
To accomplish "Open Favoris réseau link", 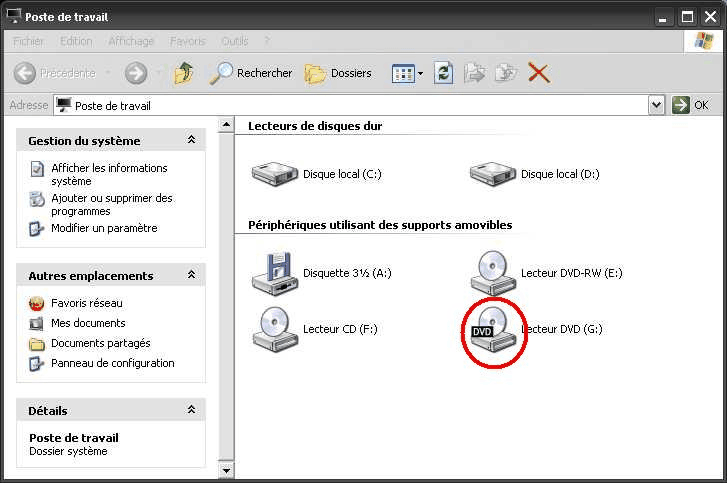I will (87, 303).
